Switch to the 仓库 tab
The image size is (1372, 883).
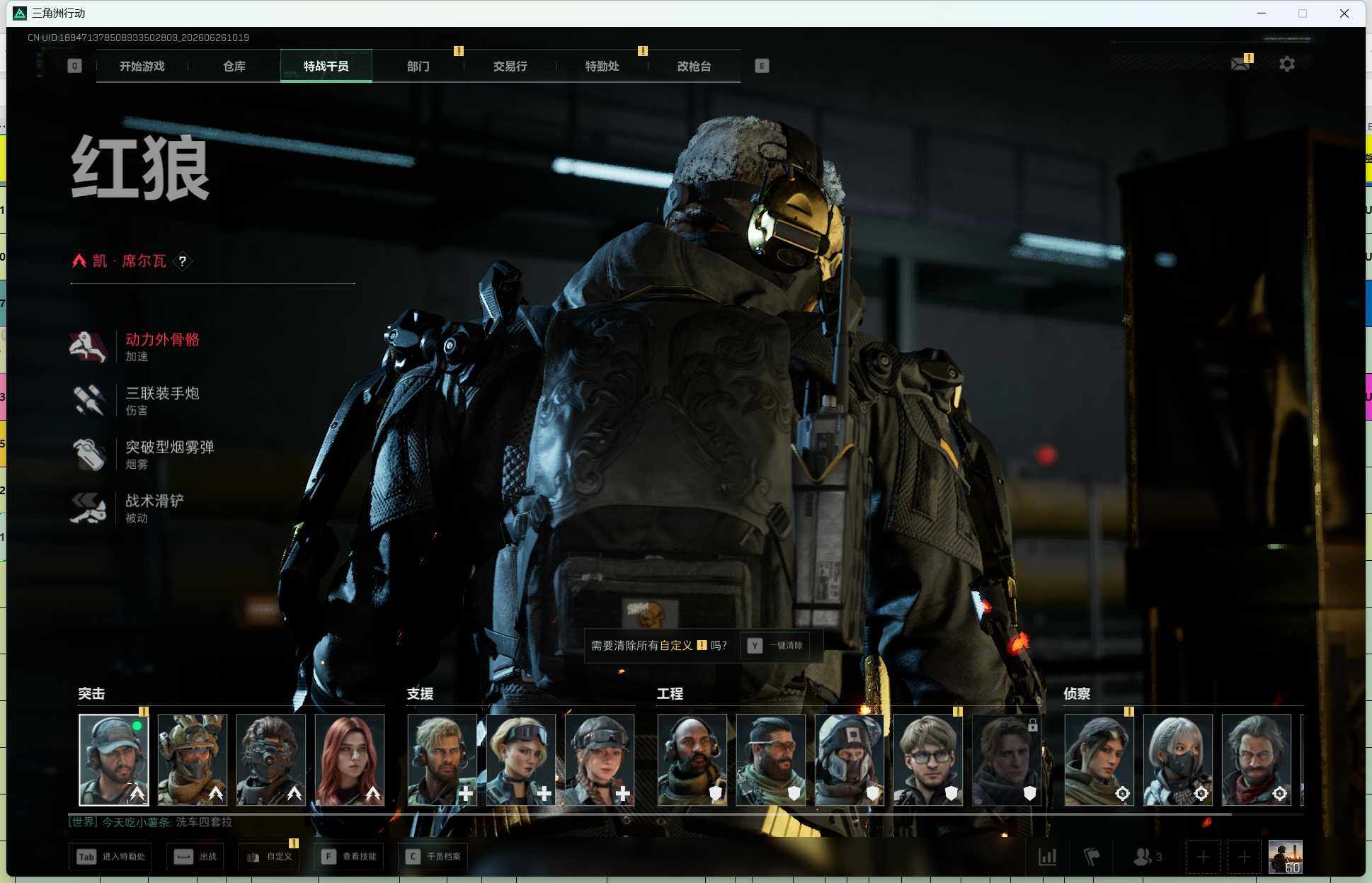(x=234, y=66)
